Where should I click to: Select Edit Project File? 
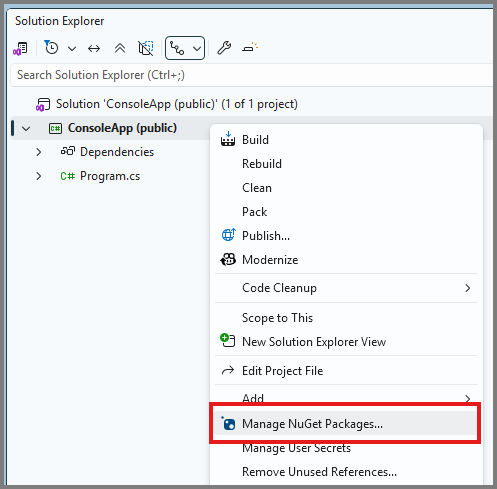tap(346, 371)
